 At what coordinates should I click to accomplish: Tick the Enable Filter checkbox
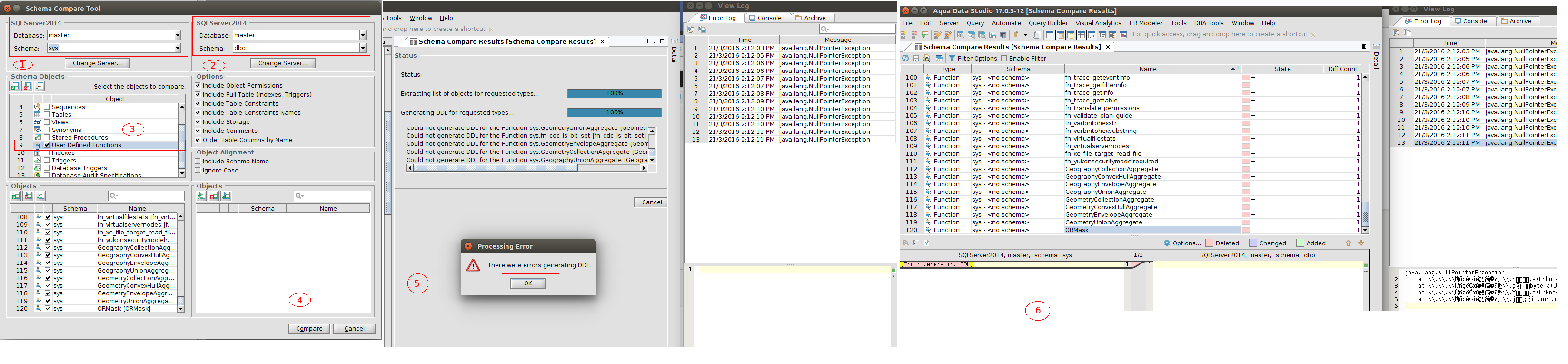(x=1004, y=59)
